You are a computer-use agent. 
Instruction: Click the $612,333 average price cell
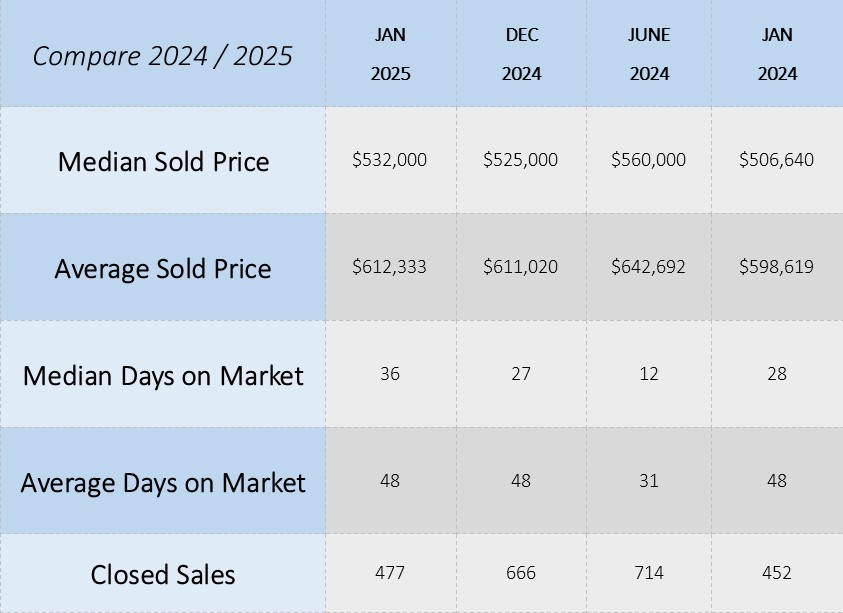point(390,267)
